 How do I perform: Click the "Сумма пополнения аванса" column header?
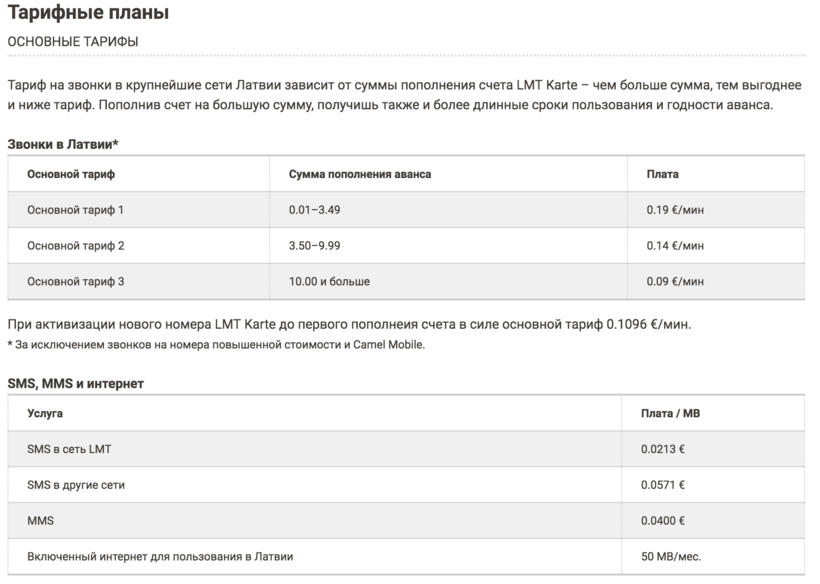[360, 174]
